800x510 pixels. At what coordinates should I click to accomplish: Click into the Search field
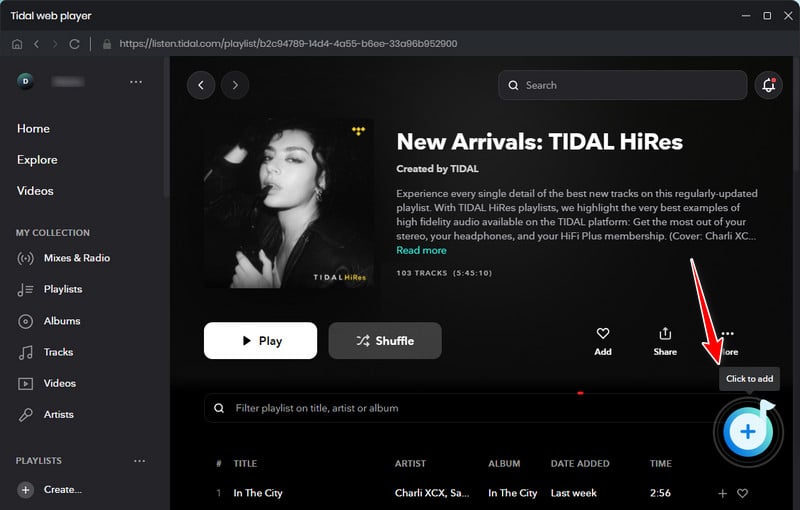click(x=622, y=85)
